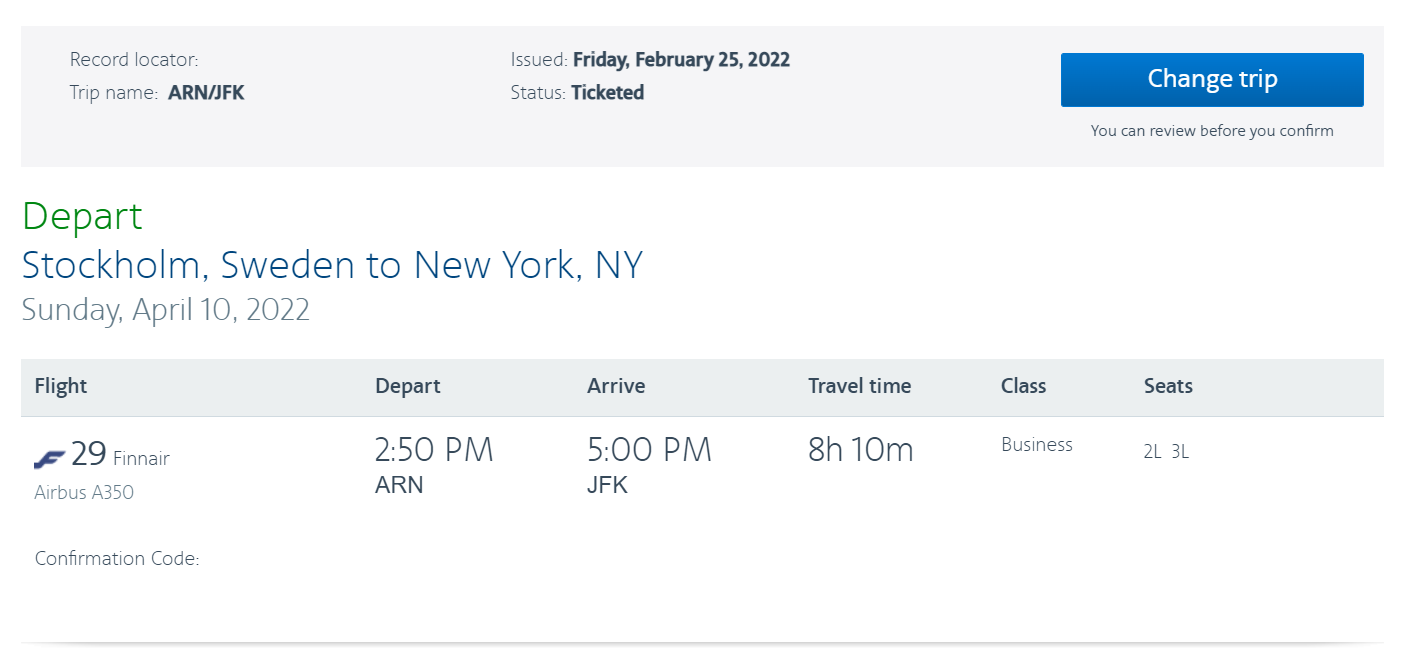Click the Finnair airline logo icon
The width and height of the screenshot is (1403, 661).
(49, 454)
